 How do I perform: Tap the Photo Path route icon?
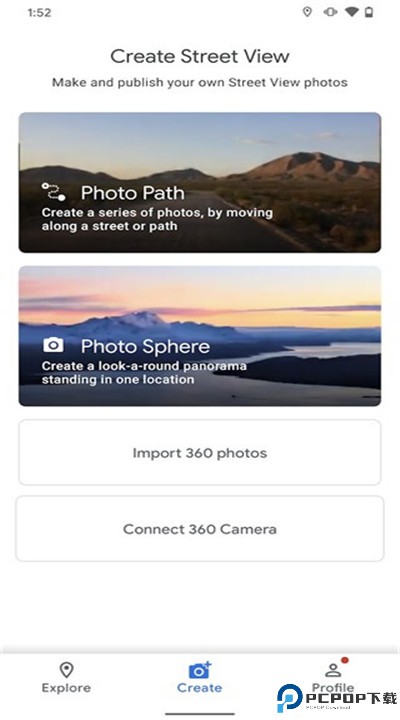point(53,191)
